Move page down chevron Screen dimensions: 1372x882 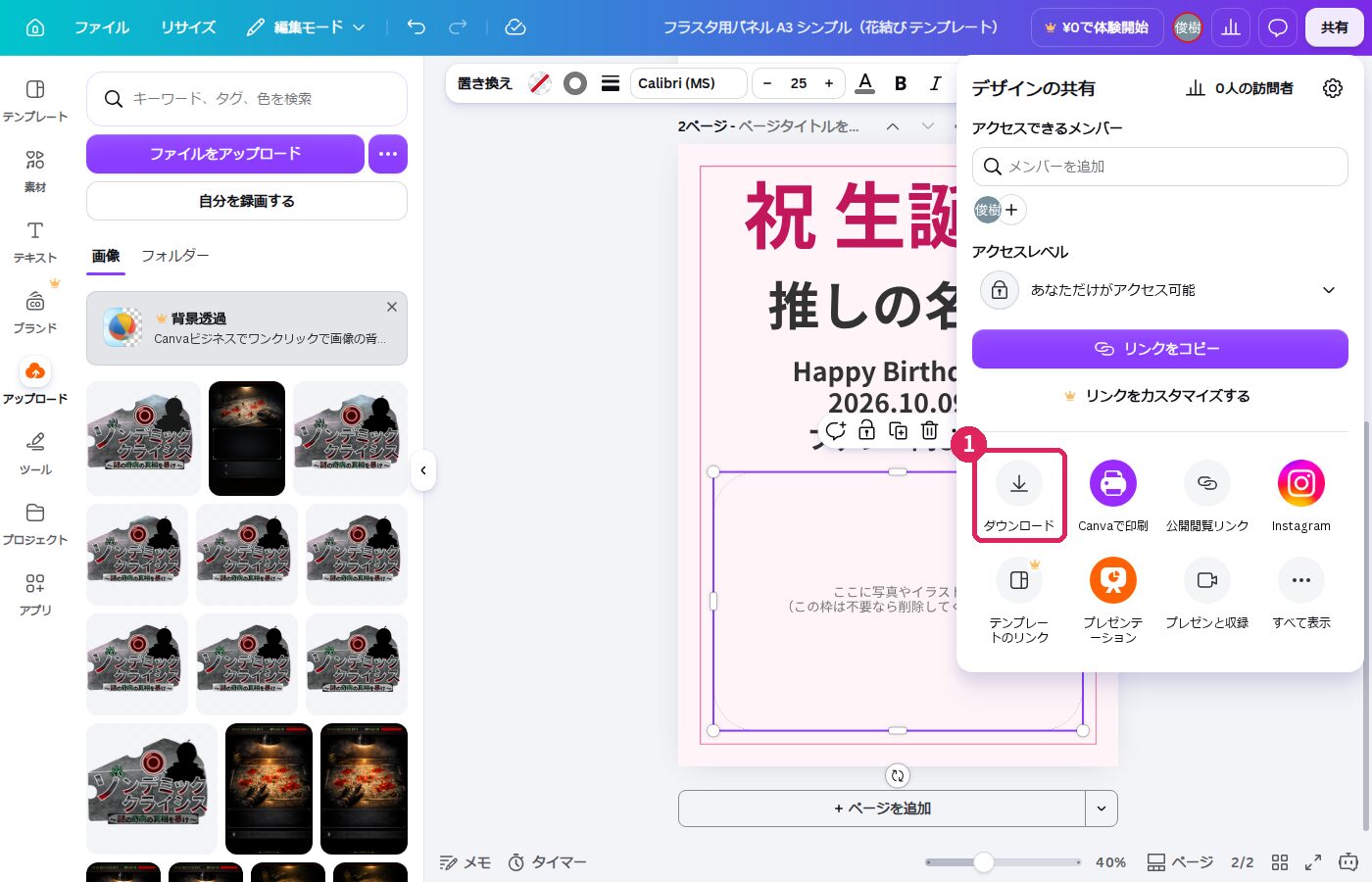928,126
